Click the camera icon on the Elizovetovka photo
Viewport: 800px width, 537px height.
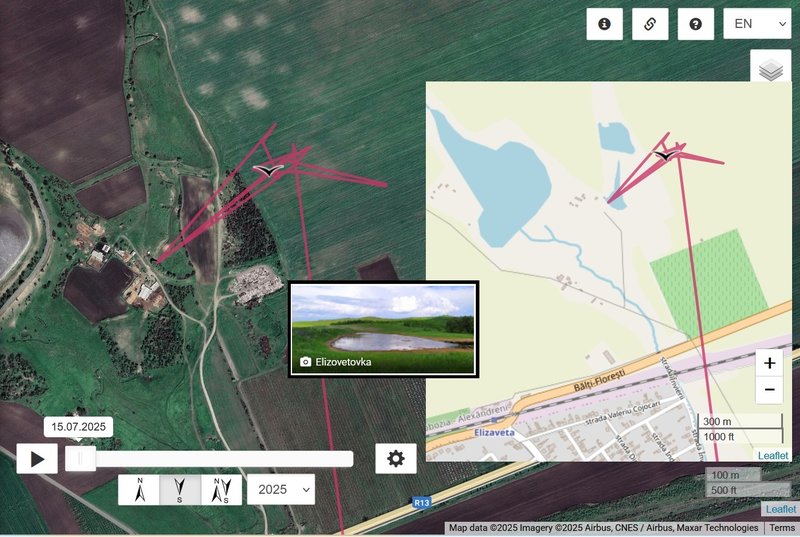[306, 362]
